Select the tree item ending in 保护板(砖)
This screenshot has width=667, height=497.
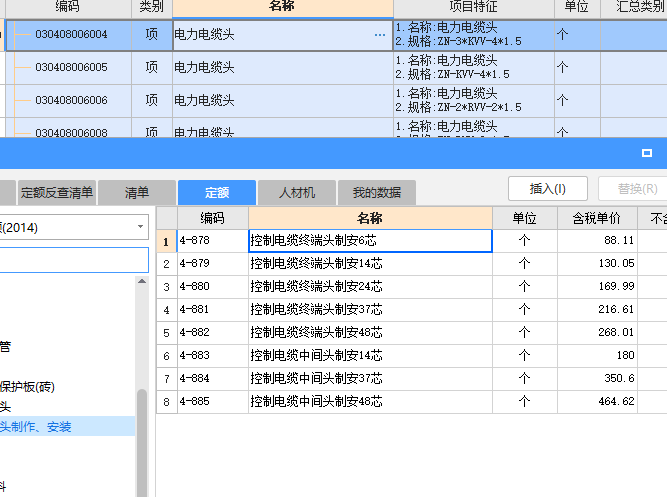(27, 387)
